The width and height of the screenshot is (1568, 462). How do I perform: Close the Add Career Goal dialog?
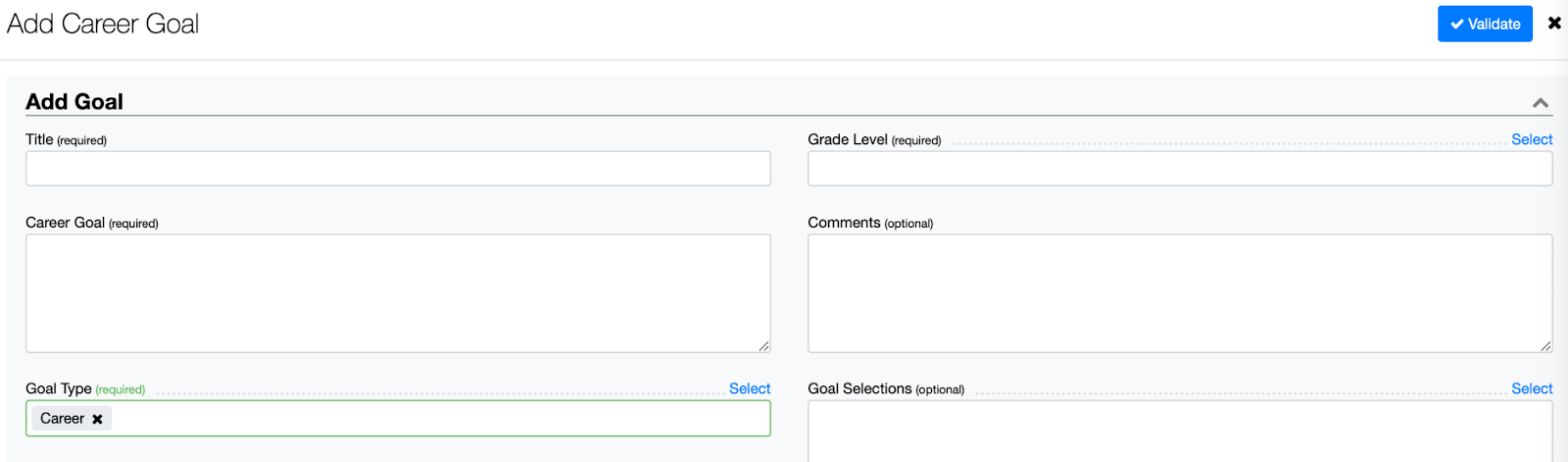pos(1554,23)
